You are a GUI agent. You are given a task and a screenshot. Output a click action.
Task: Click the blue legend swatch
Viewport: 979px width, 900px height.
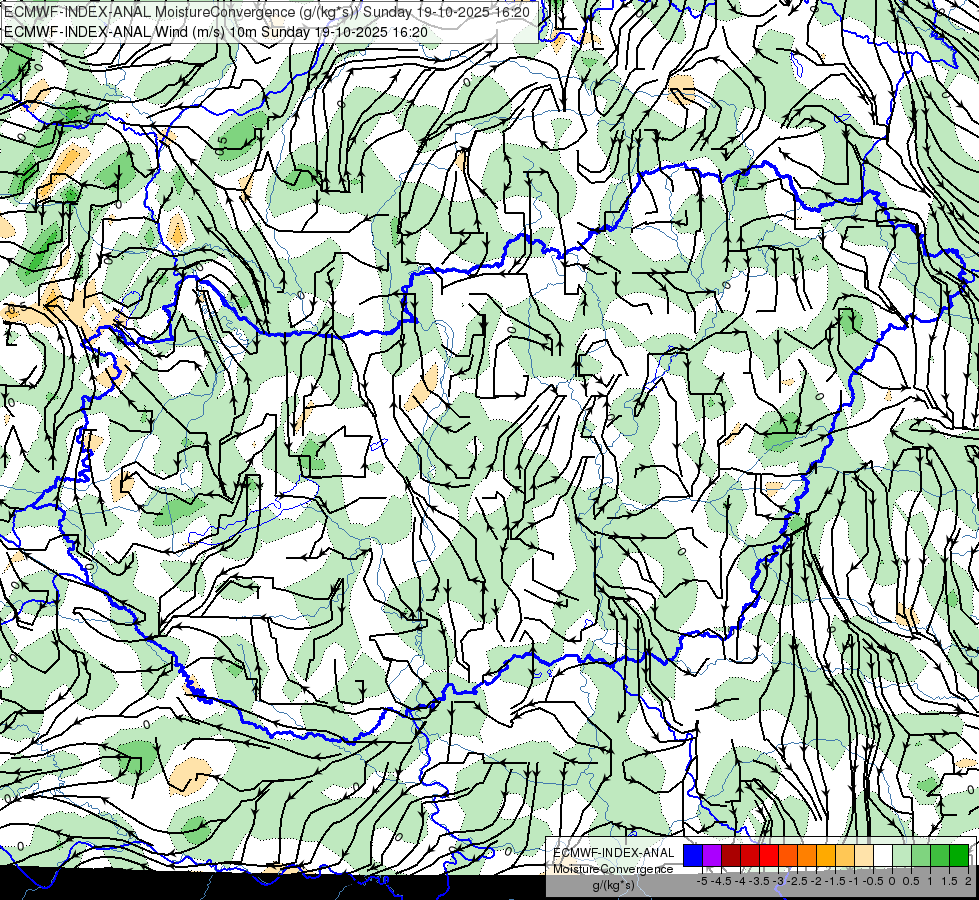[x=693, y=856]
